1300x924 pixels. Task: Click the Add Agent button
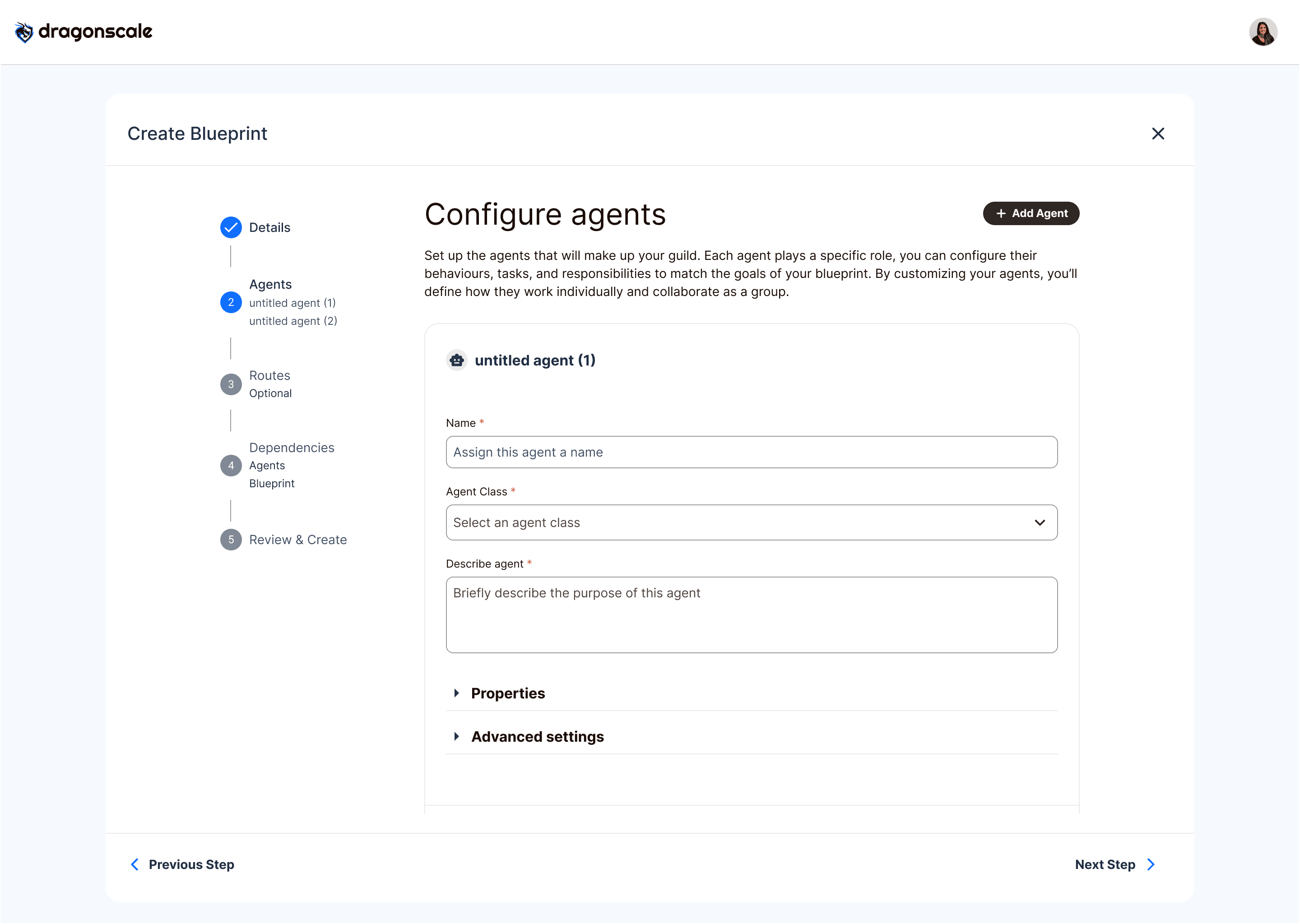[1031, 213]
